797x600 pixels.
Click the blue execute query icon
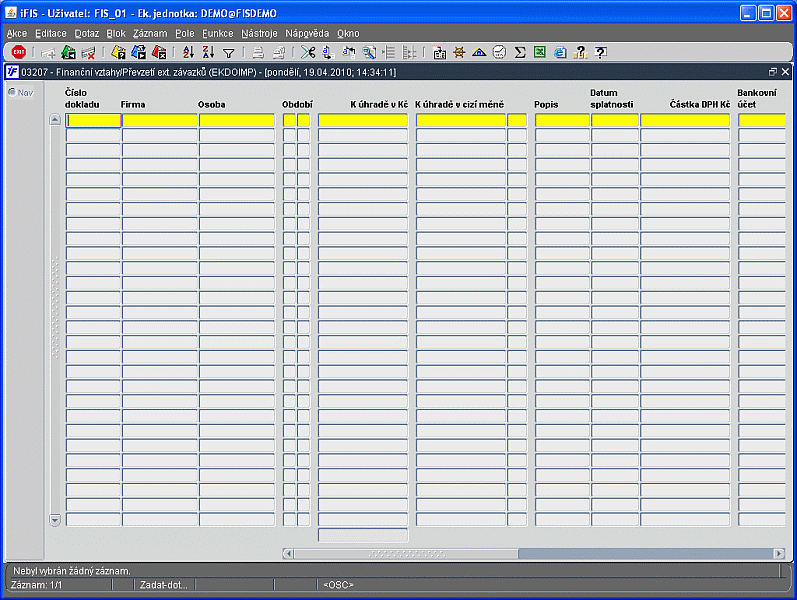pos(138,52)
